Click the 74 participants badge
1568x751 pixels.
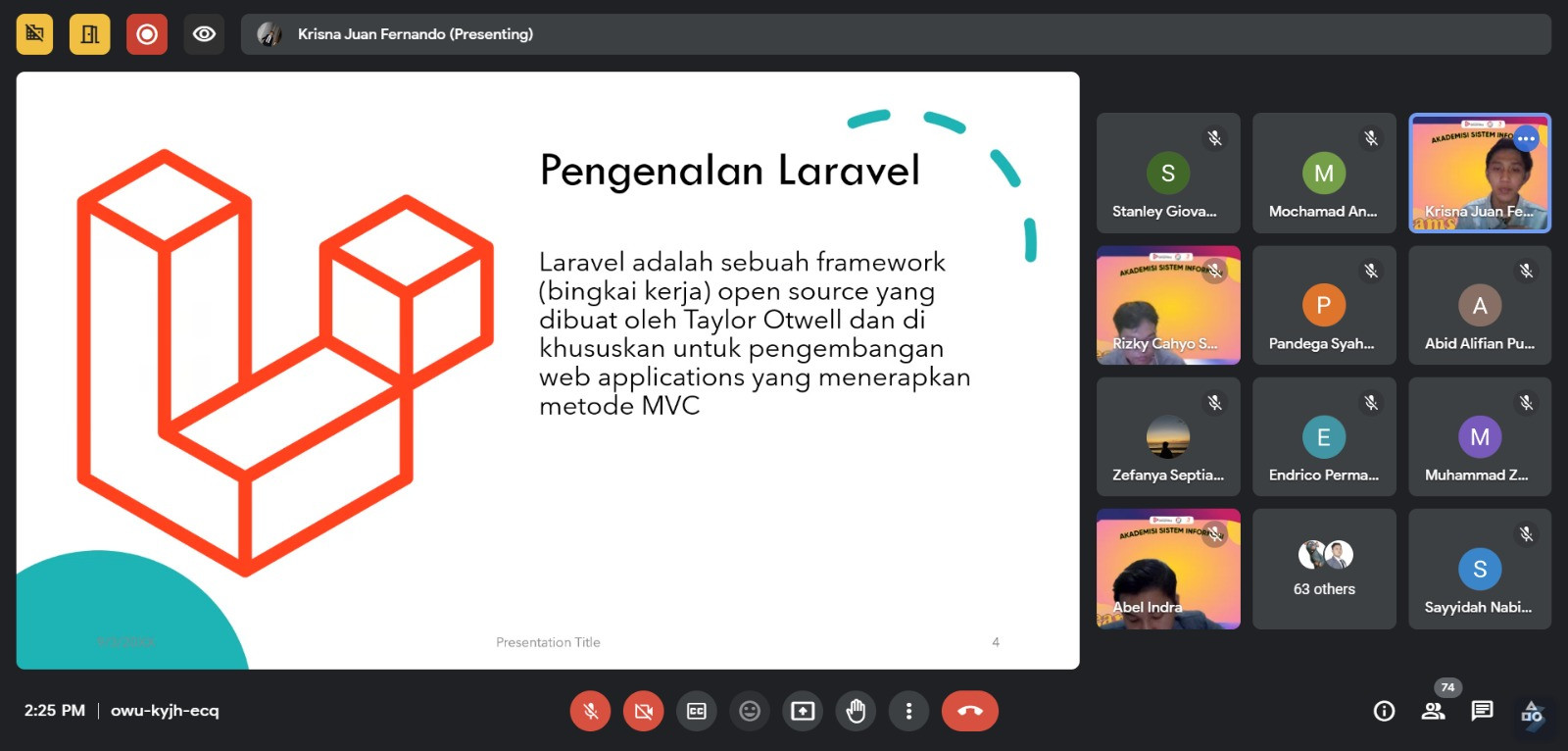click(1447, 687)
